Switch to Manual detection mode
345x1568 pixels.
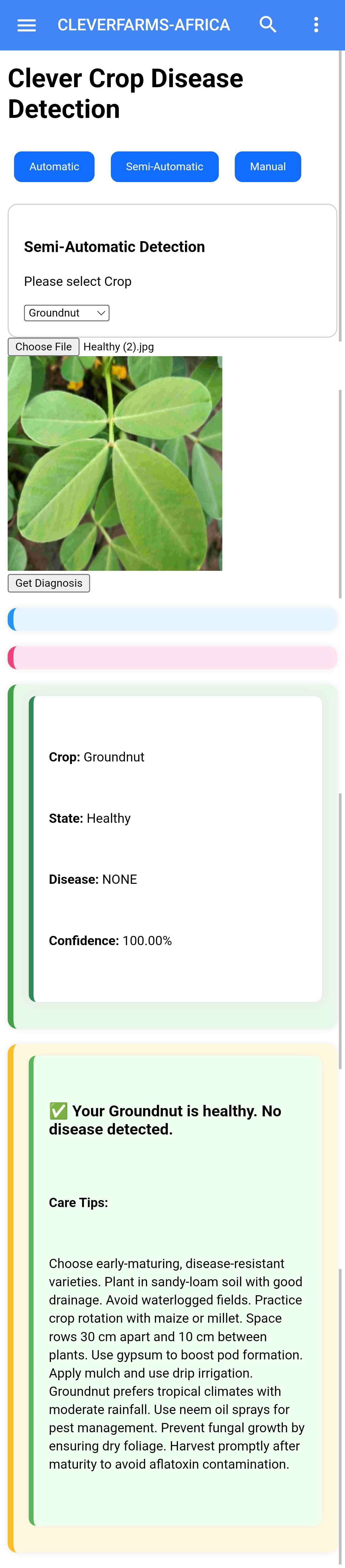pos(268,166)
